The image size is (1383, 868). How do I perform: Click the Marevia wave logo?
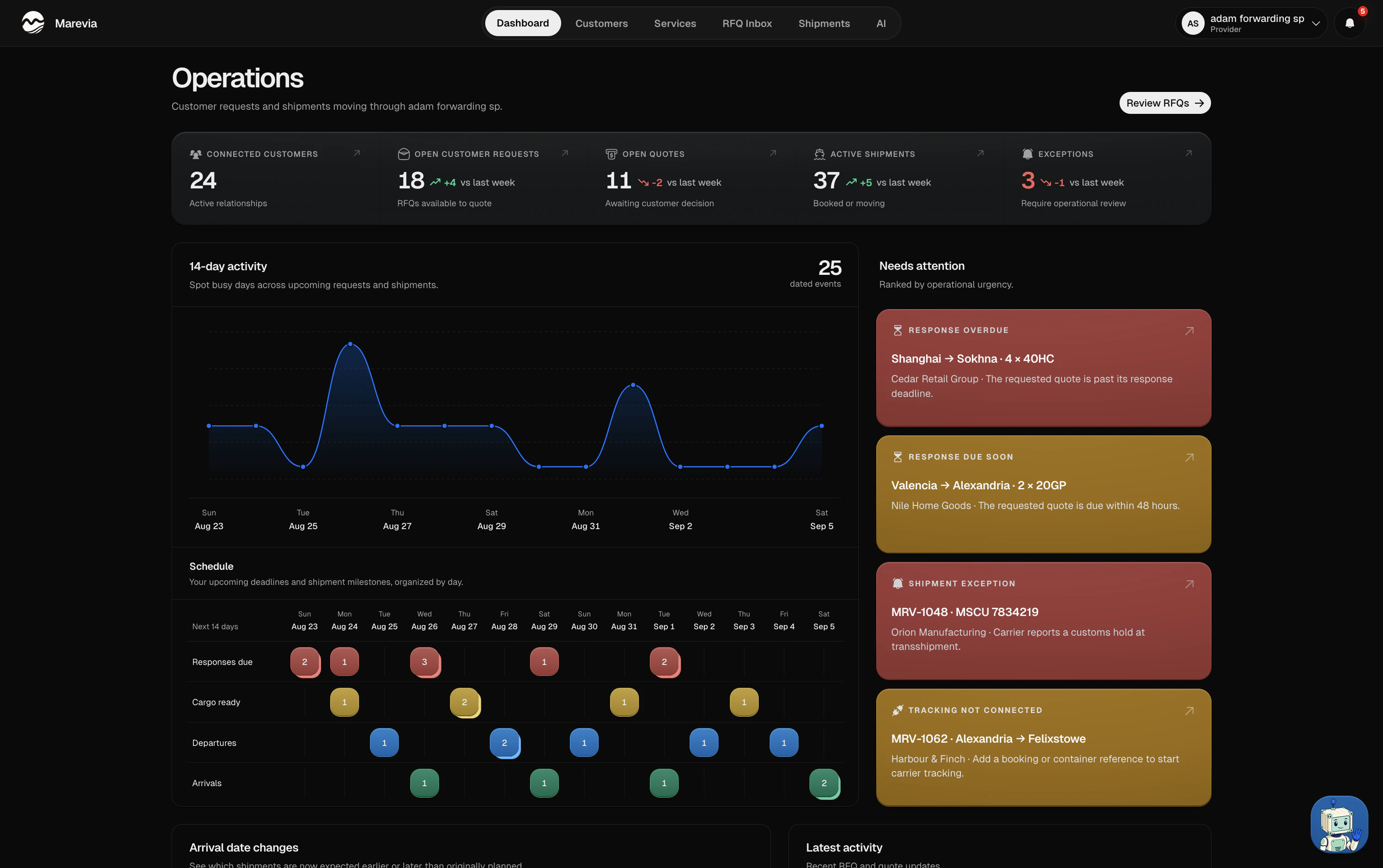point(33,23)
